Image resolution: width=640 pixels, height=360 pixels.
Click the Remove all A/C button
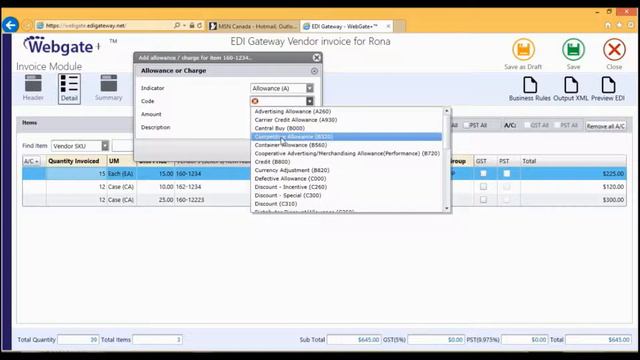(x=606, y=126)
